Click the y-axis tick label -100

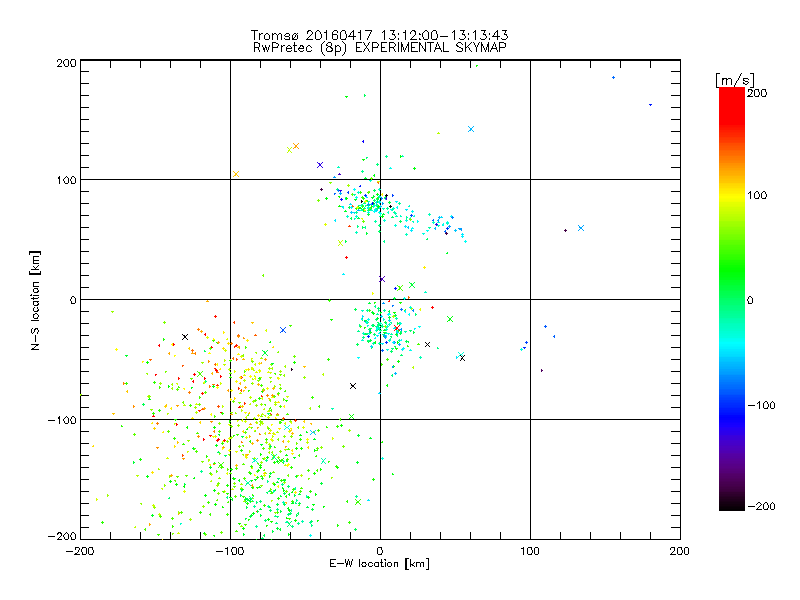pos(63,420)
